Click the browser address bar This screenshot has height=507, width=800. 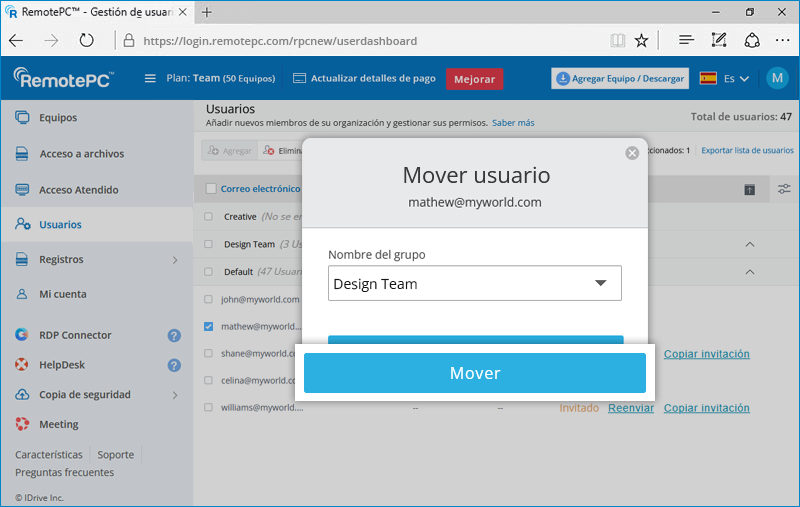(360, 41)
